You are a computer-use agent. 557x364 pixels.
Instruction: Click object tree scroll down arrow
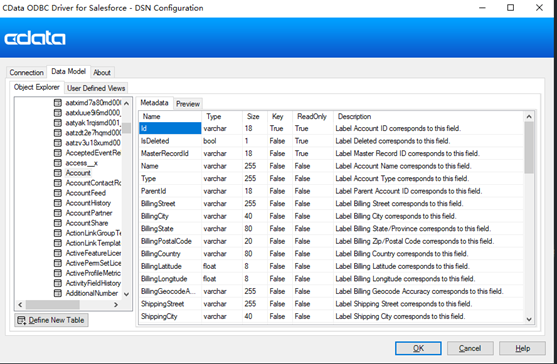(x=126, y=294)
